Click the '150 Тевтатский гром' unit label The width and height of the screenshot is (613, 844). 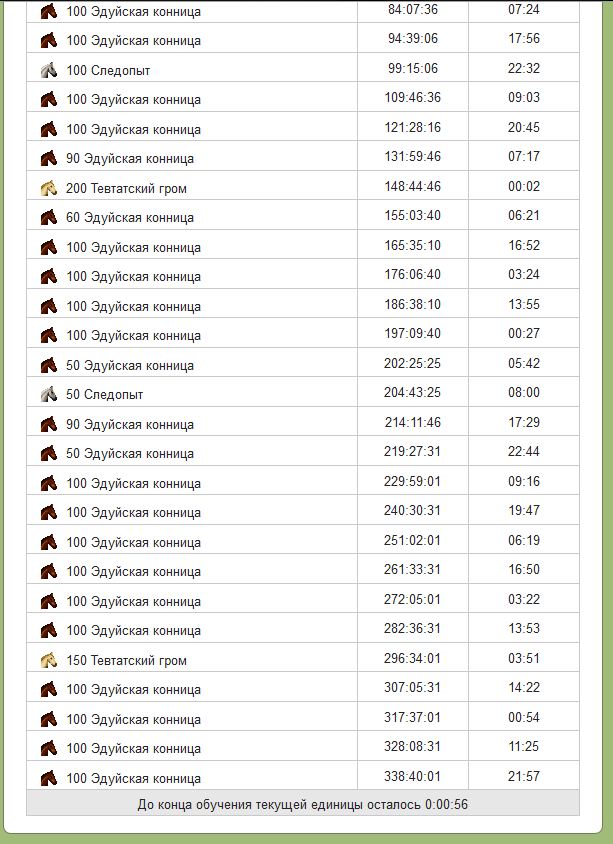point(126,660)
